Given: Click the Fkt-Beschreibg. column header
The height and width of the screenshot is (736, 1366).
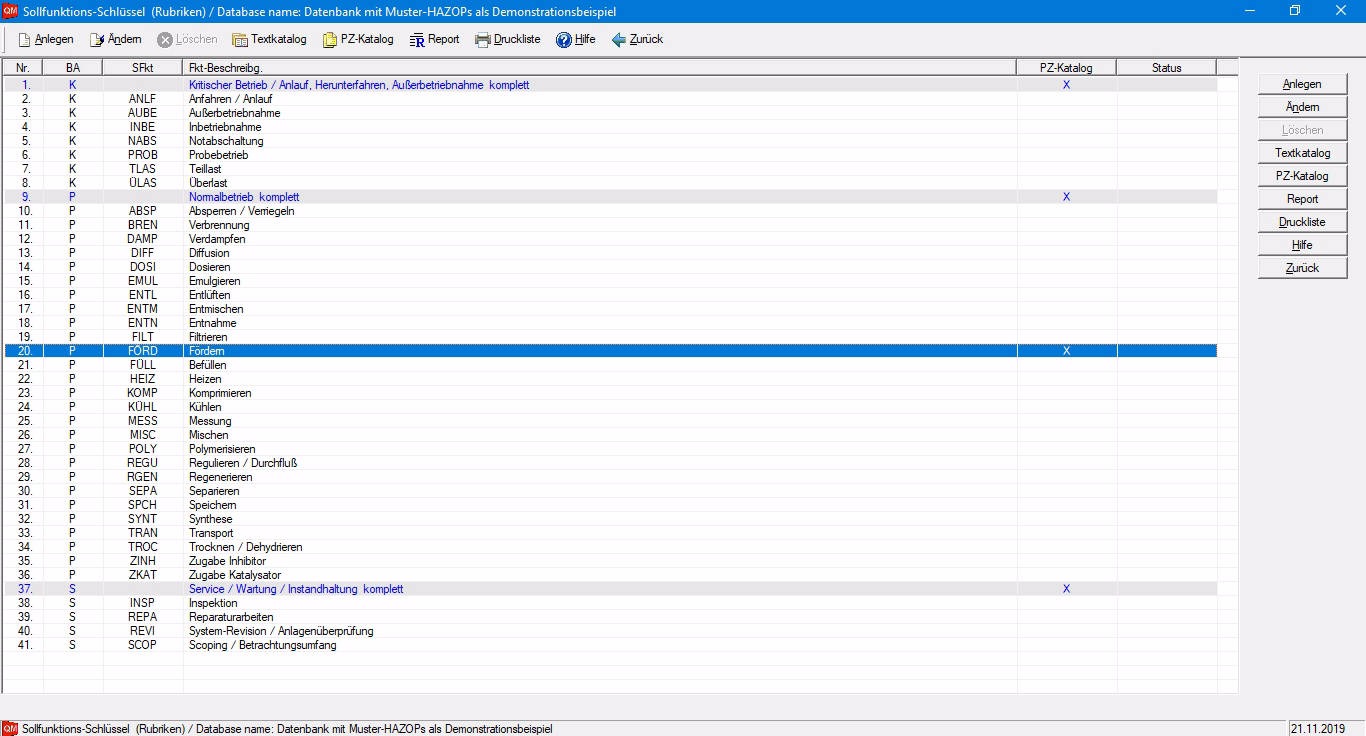Looking at the screenshot, I should coord(600,68).
